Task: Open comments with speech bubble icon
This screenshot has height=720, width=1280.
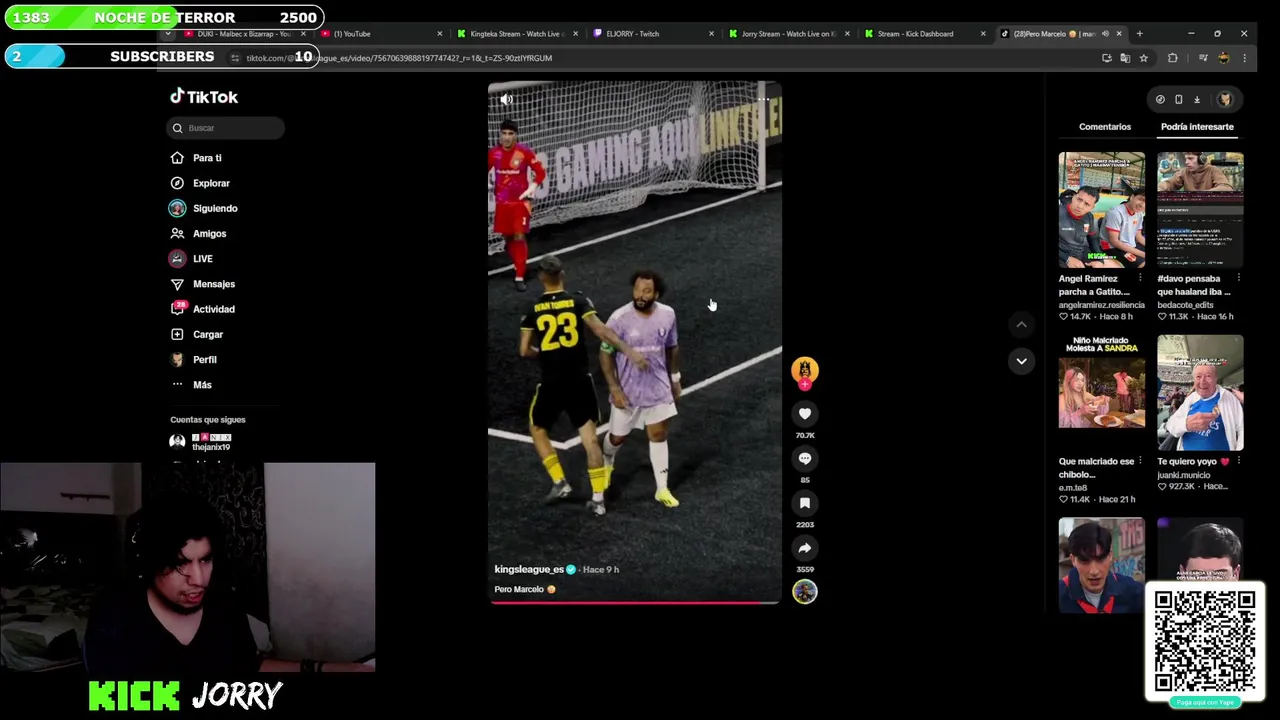Action: 805,458
